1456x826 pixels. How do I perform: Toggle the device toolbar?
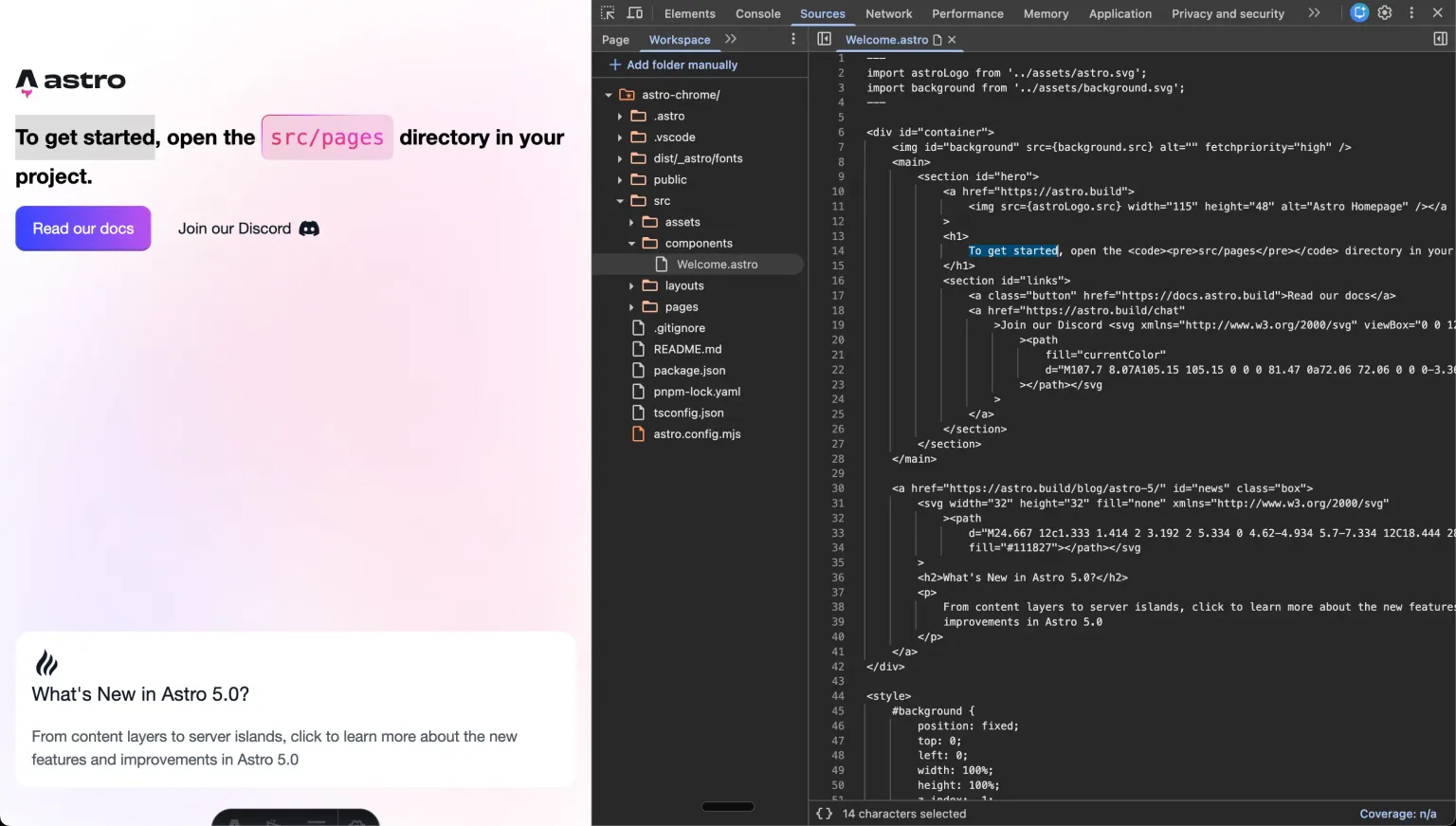(x=635, y=13)
